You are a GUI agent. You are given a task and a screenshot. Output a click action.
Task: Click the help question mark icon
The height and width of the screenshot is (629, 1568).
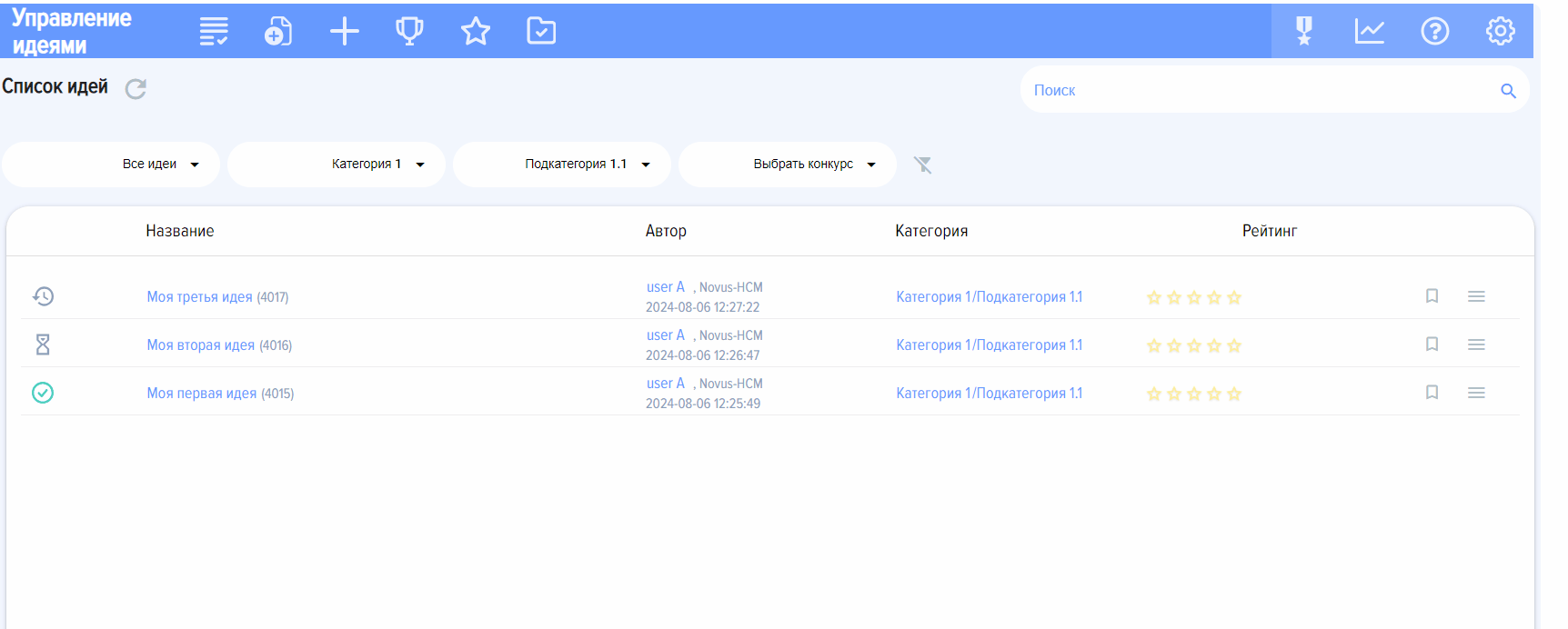tap(1435, 32)
